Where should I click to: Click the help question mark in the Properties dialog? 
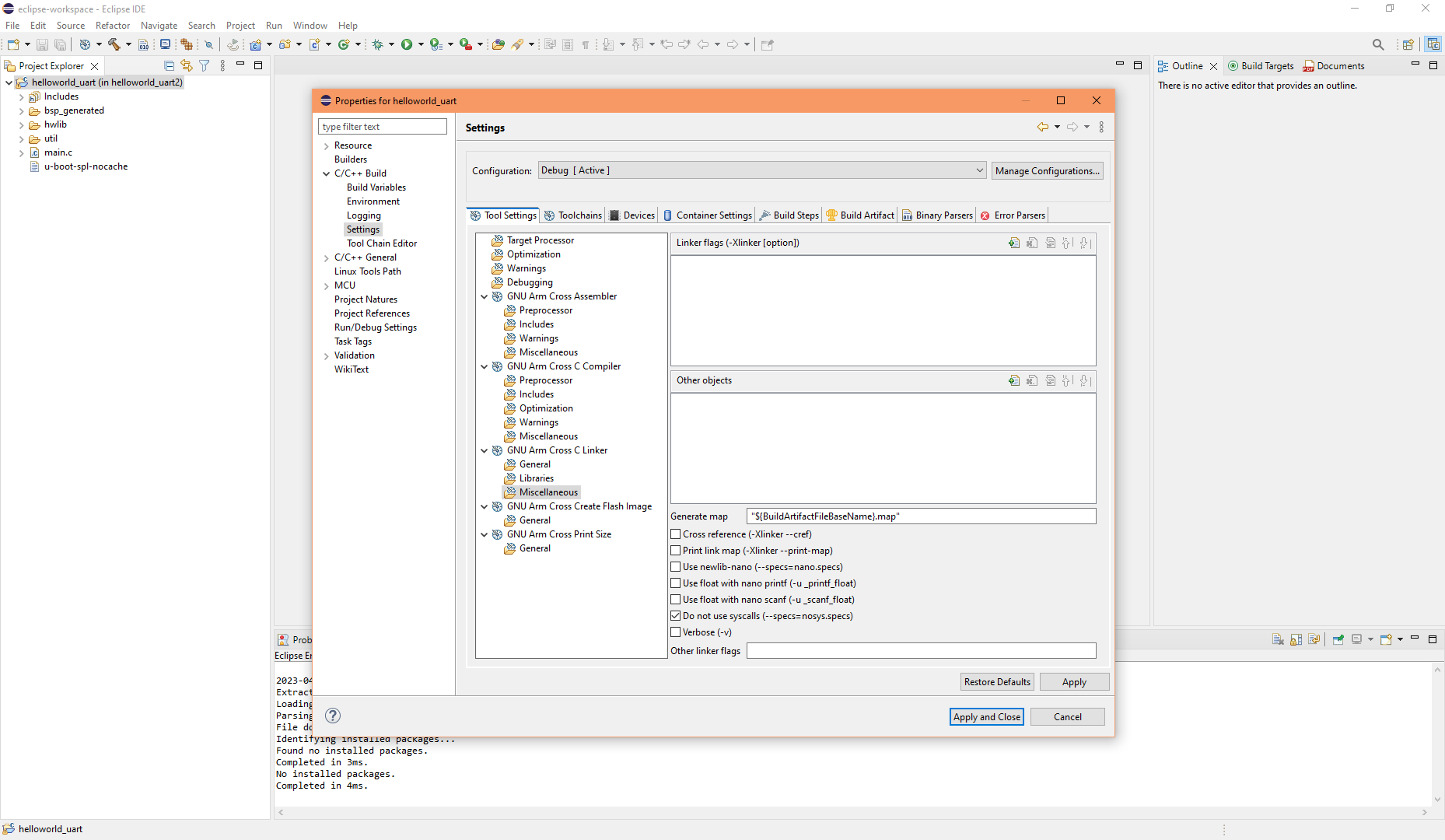(x=332, y=715)
